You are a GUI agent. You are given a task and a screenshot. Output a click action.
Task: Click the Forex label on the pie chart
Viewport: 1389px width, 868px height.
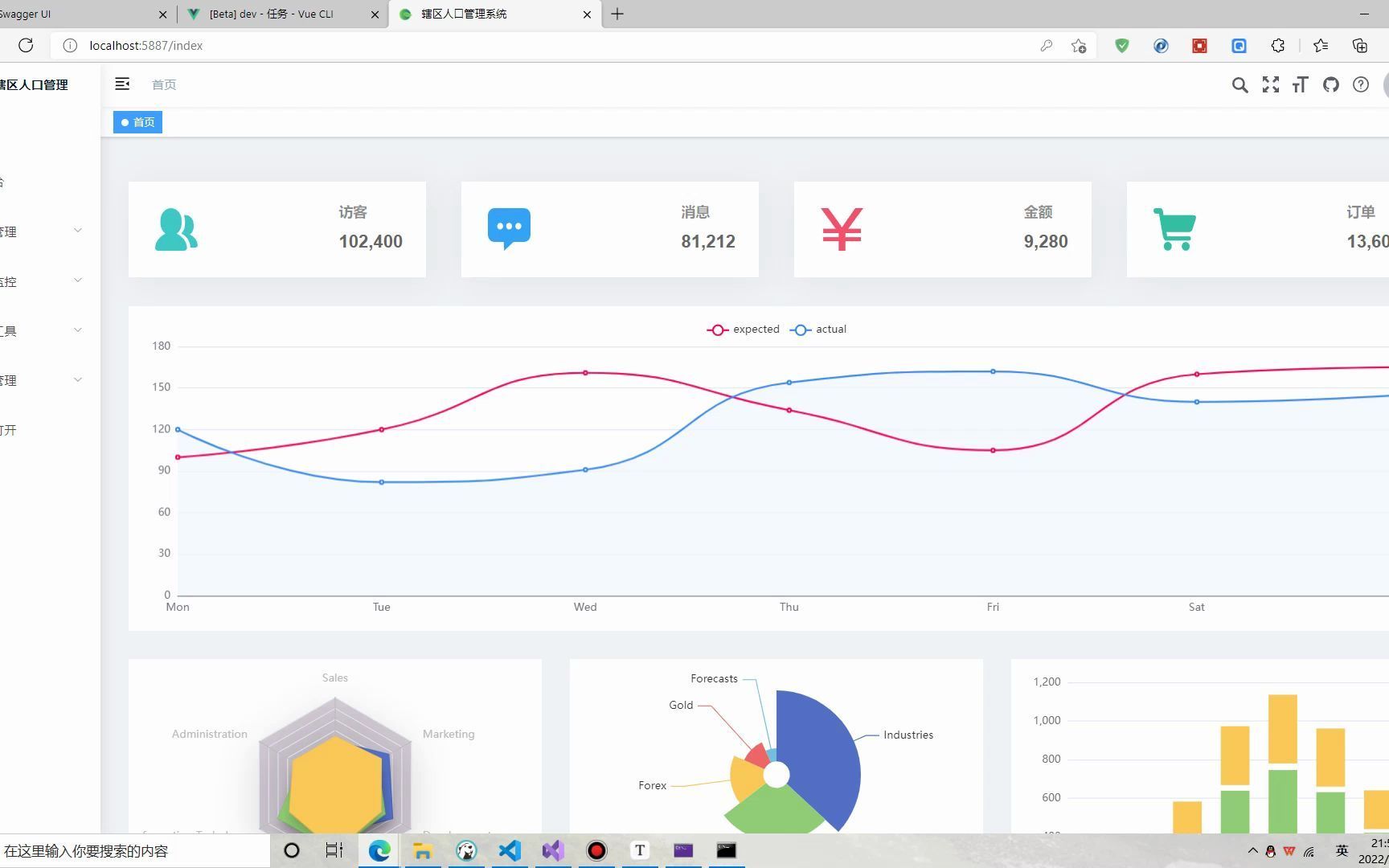point(652,785)
